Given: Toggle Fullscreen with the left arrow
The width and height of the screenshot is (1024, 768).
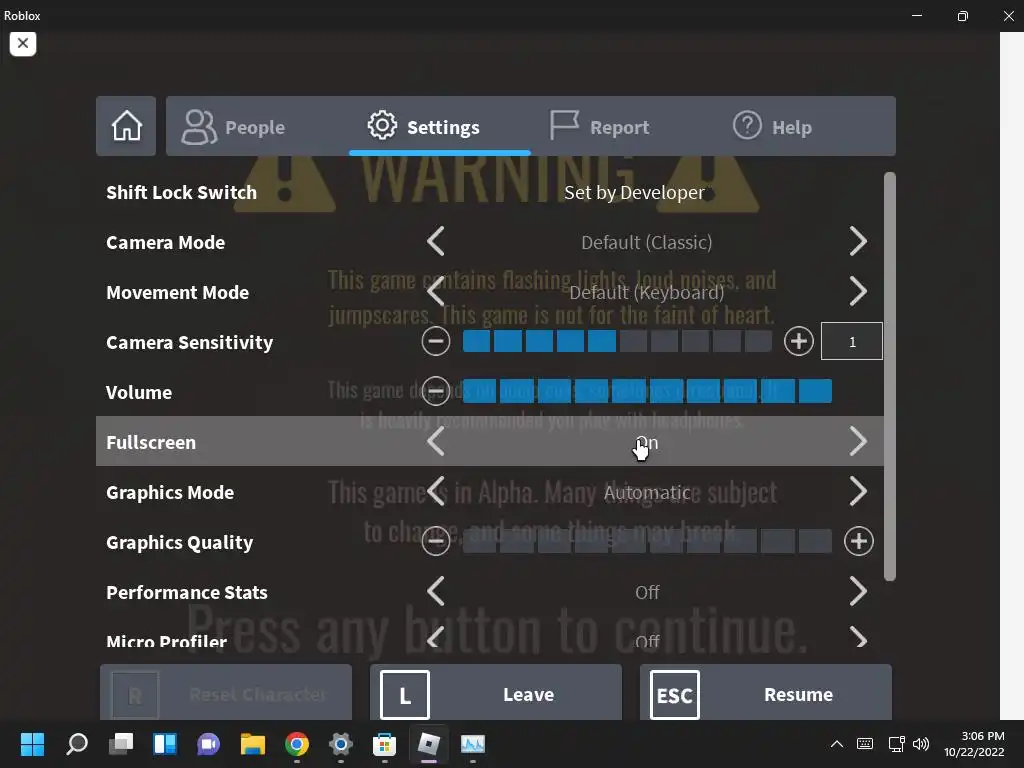Looking at the screenshot, I should point(436,441).
